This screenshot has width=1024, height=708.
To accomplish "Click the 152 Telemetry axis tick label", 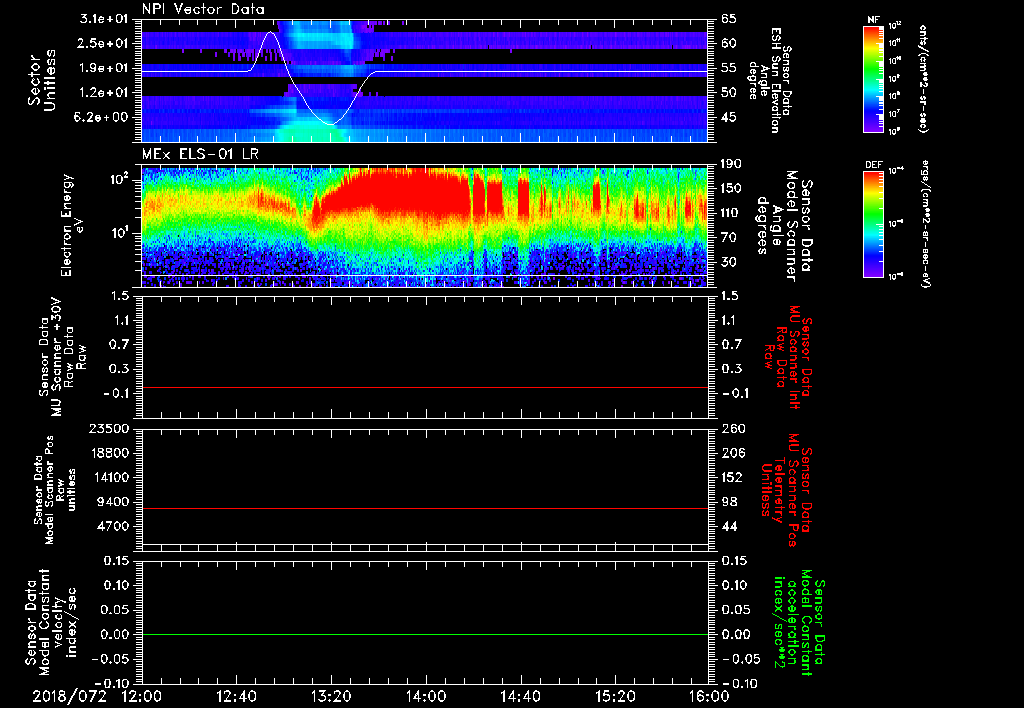I will click(x=732, y=477).
